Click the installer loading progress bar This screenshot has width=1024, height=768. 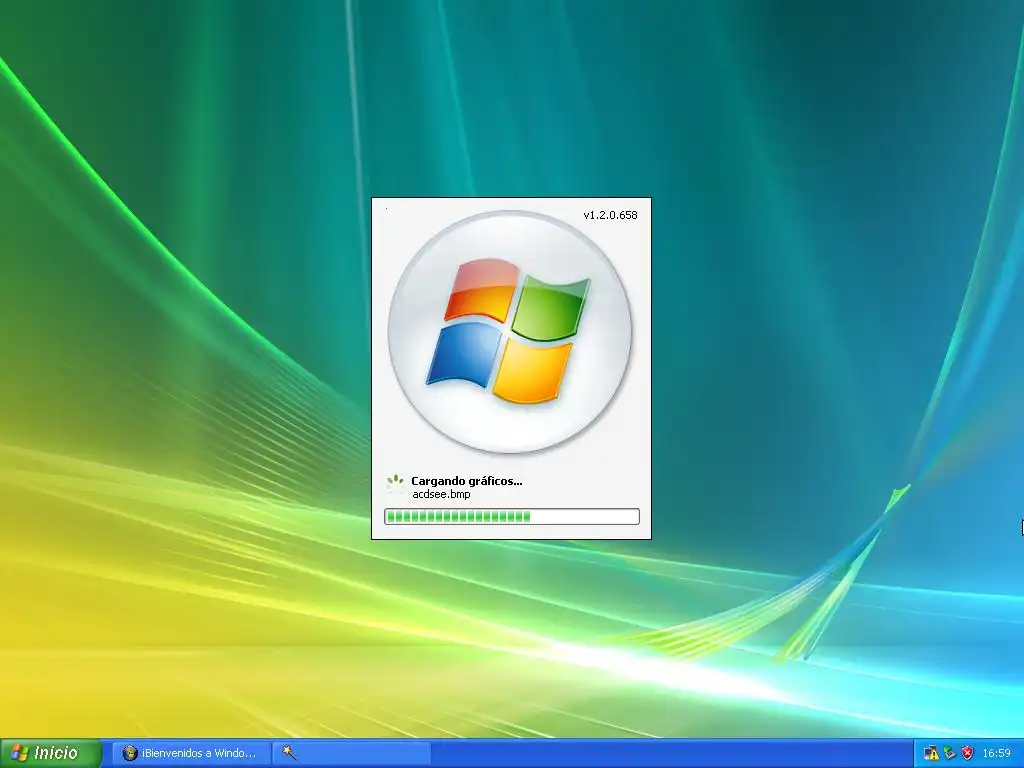tap(511, 517)
